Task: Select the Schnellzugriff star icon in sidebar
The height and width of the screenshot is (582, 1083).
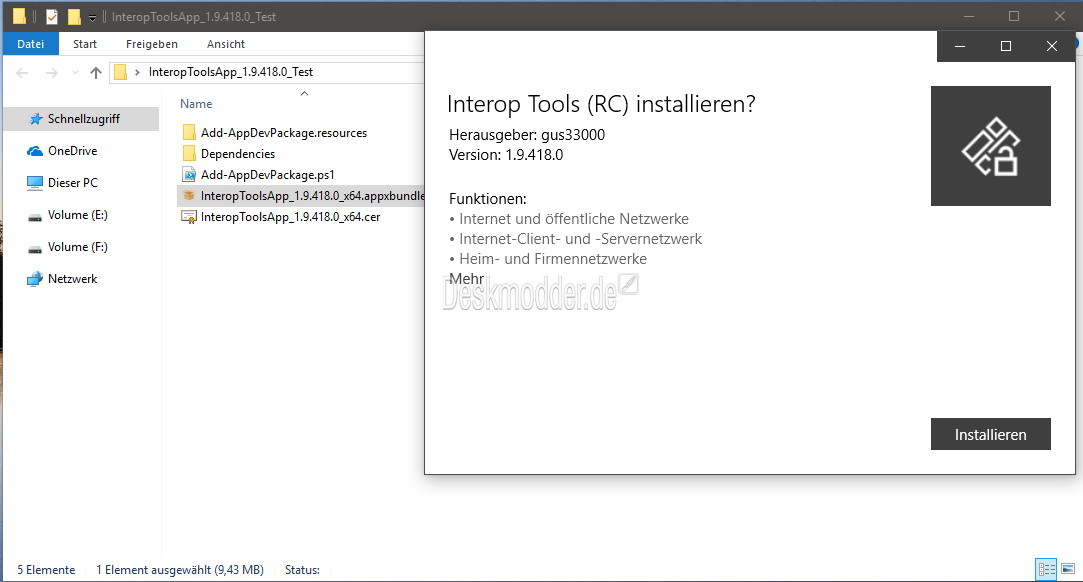Action: point(36,119)
